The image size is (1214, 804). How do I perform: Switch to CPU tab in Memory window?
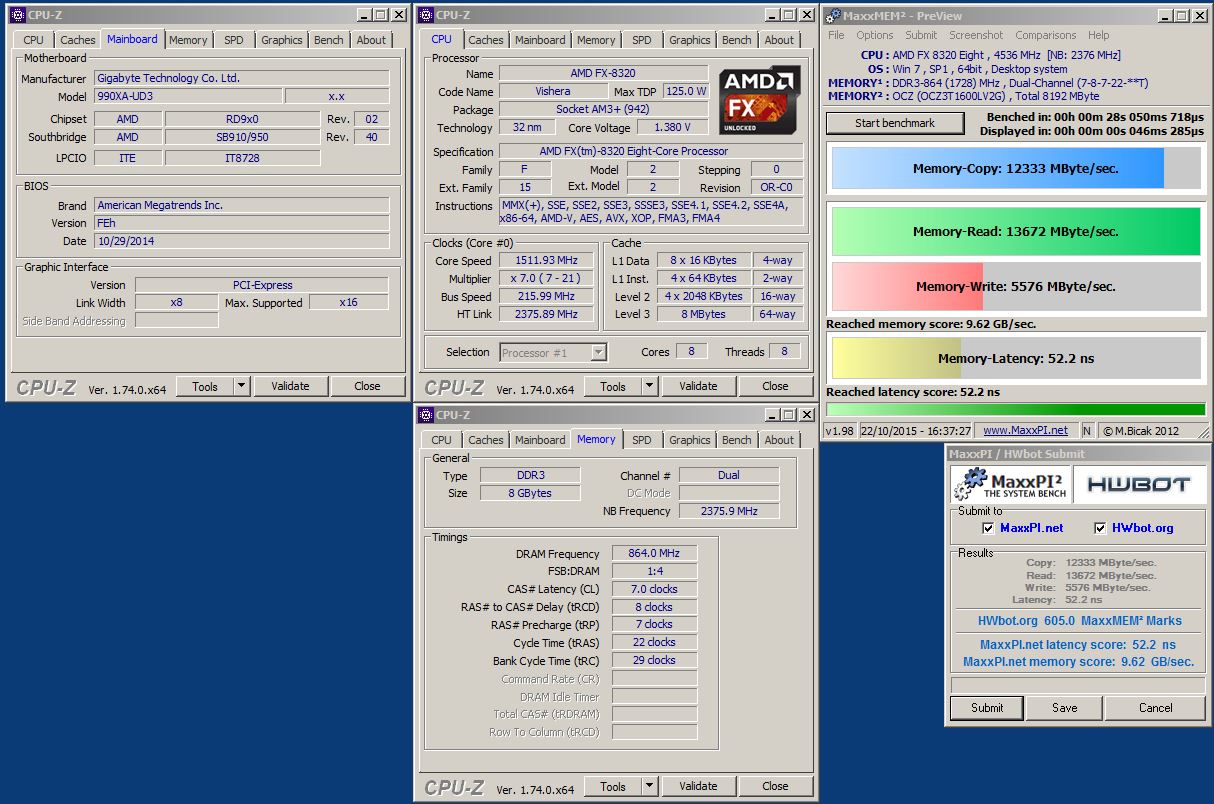tap(441, 440)
